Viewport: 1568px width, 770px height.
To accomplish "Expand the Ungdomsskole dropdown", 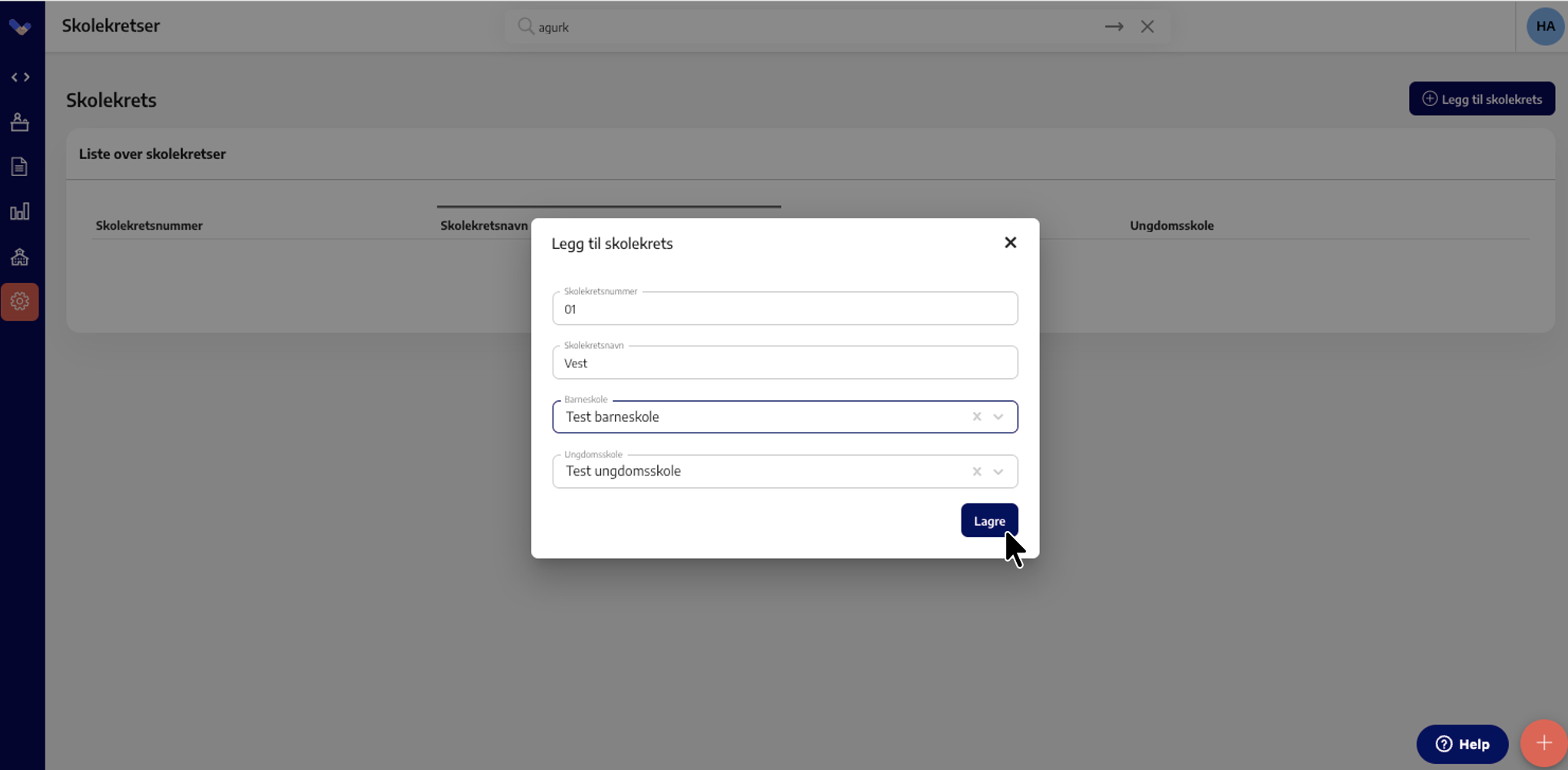I will click(x=998, y=471).
